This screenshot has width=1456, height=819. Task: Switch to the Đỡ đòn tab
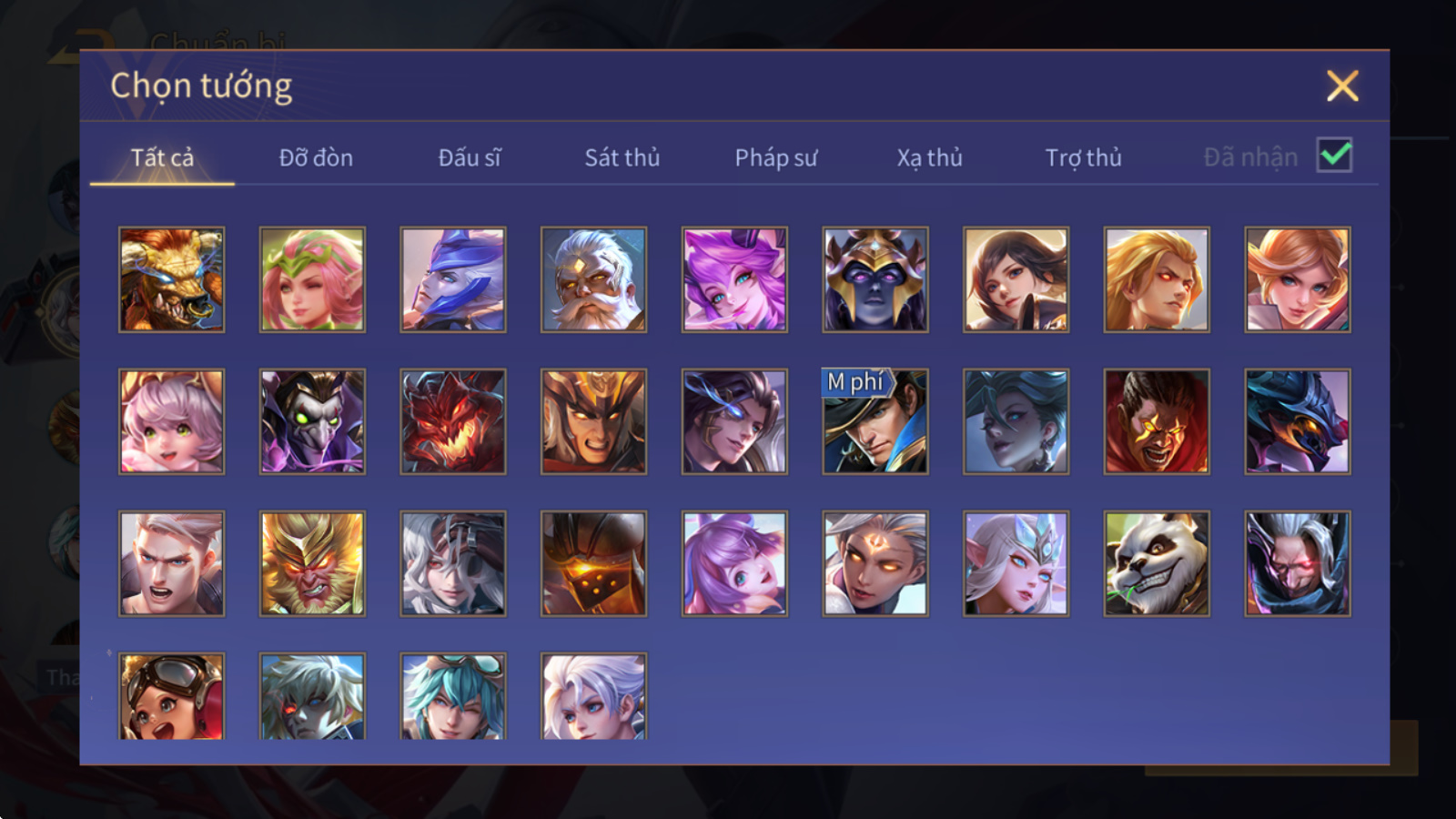coord(316,157)
